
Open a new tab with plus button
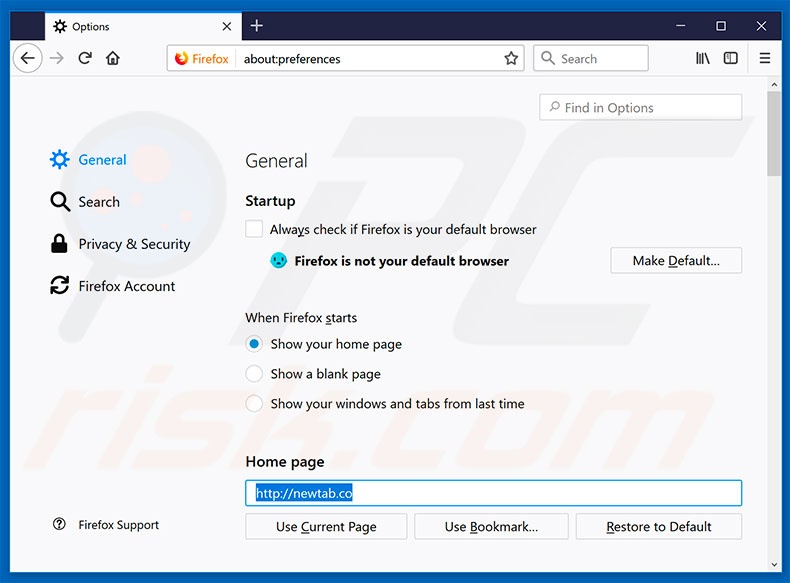tap(256, 26)
